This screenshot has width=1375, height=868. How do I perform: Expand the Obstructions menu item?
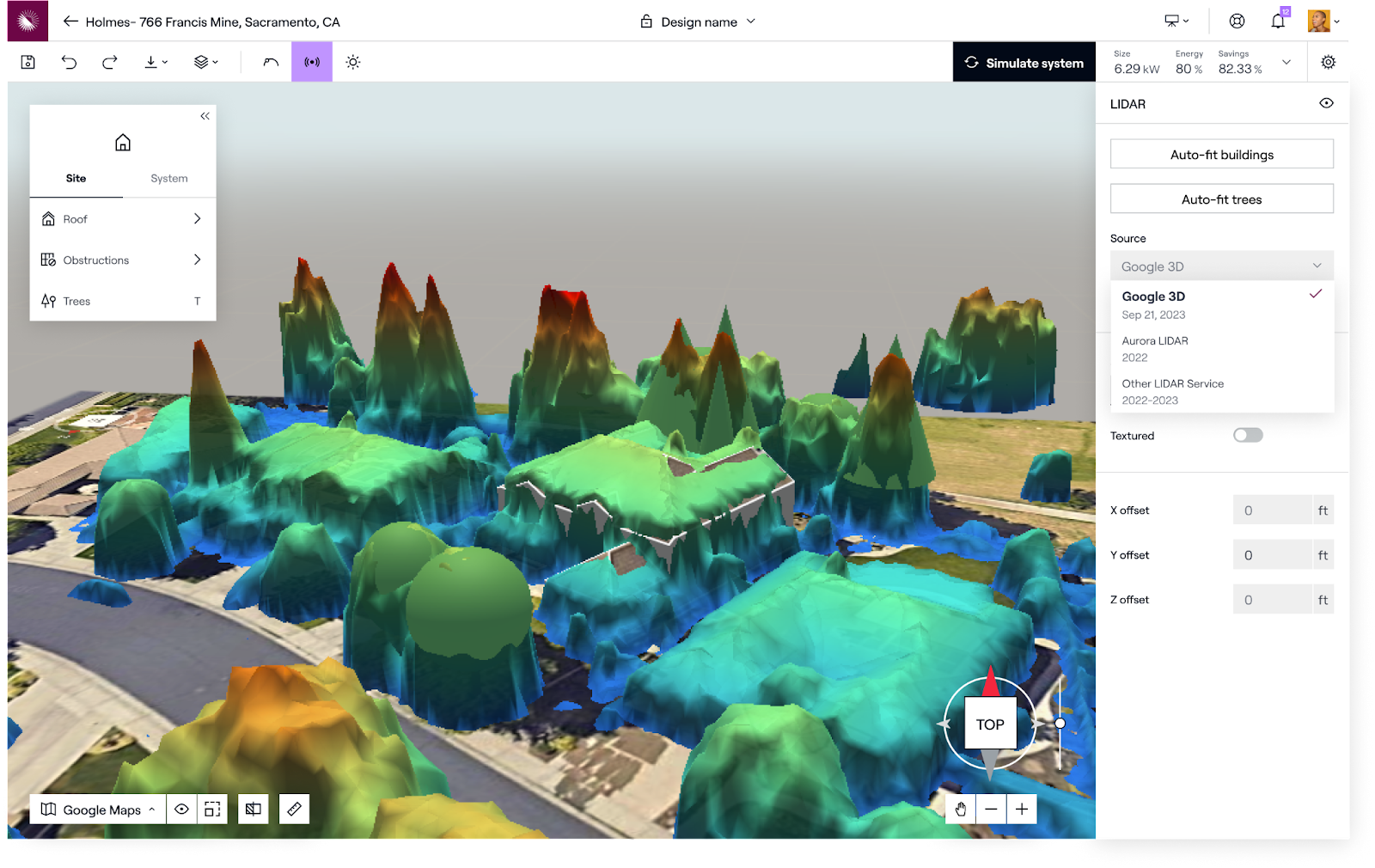[122, 260]
